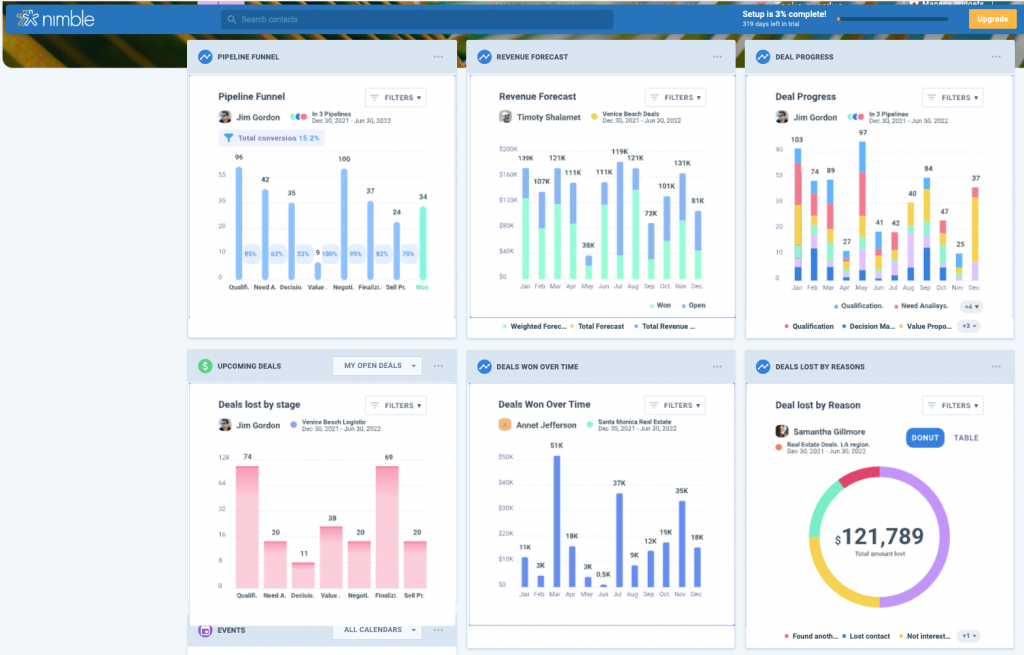Click the green dollar icon on Upcoming Deals
The width and height of the screenshot is (1024, 655).
pos(207,366)
